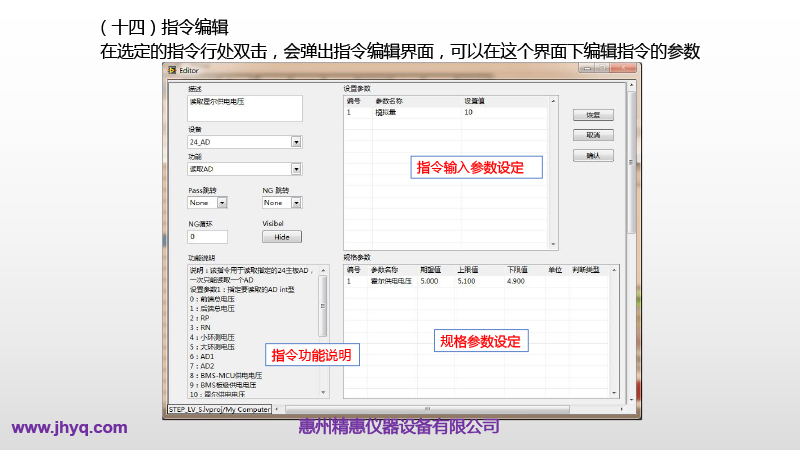Viewport: 800px width, 450px height.
Task: Select the upper limit value 5.100
Action: (x=466, y=281)
